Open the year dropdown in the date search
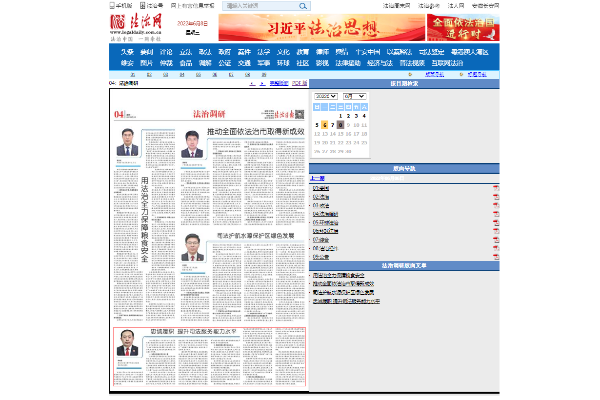This screenshot has height=400, width=600. [326, 95]
